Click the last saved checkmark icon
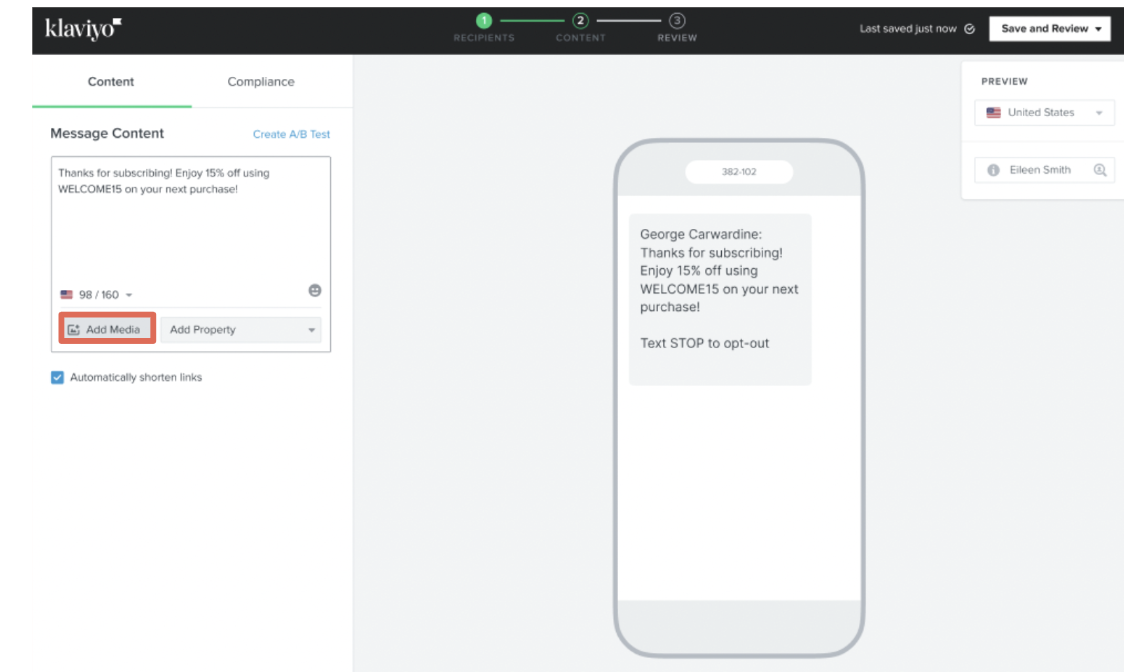Image resolution: width=1124 pixels, height=672 pixels. click(x=966, y=29)
